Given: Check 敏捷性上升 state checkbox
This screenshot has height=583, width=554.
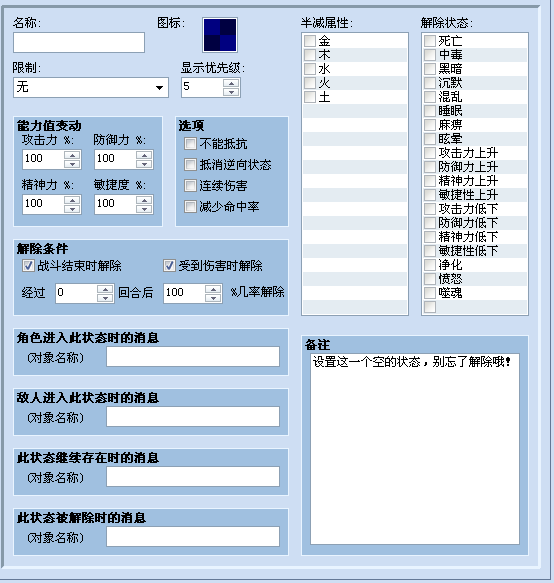Looking at the screenshot, I should click(430, 195).
